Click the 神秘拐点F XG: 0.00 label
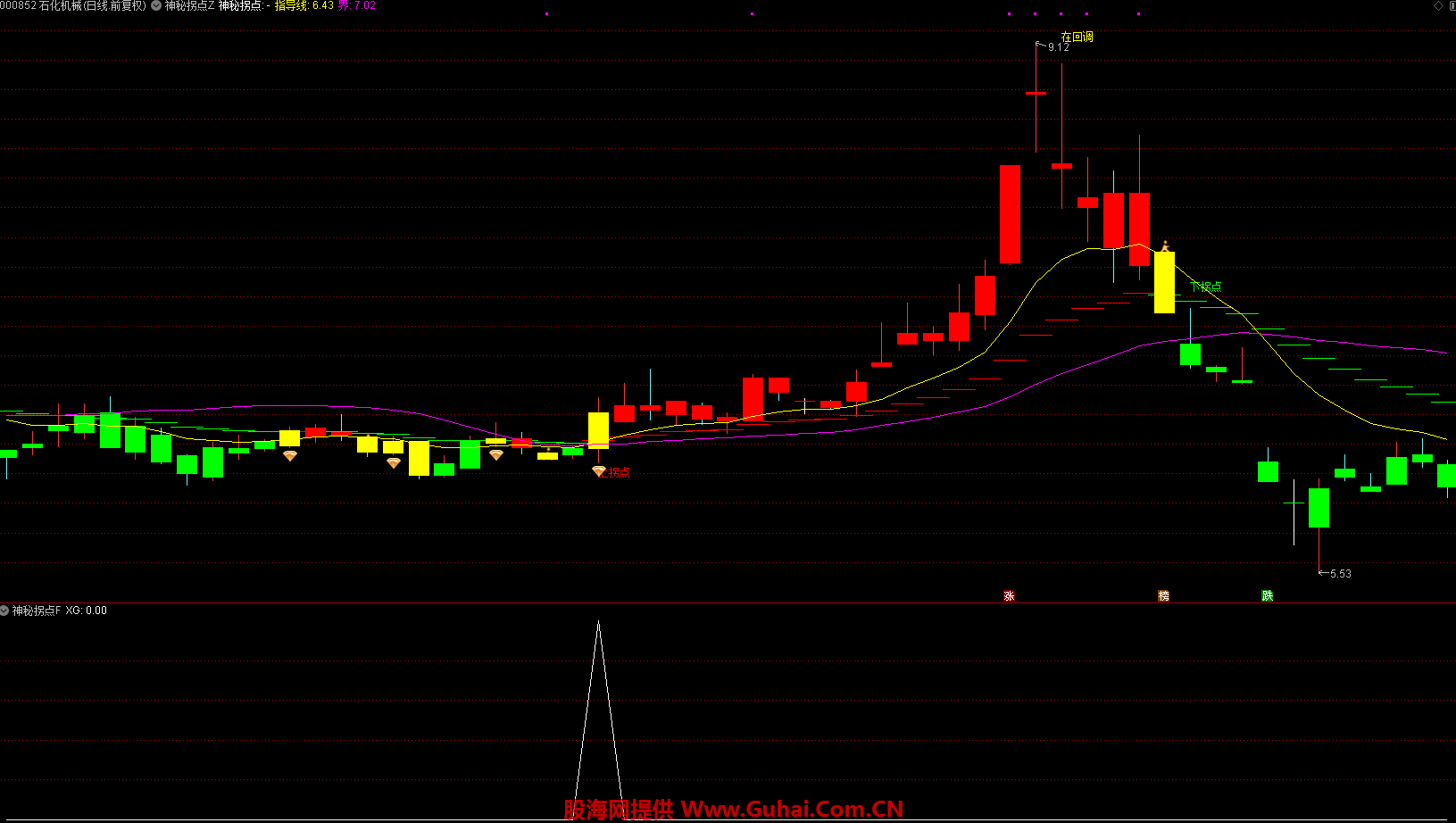 coord(59,611)
